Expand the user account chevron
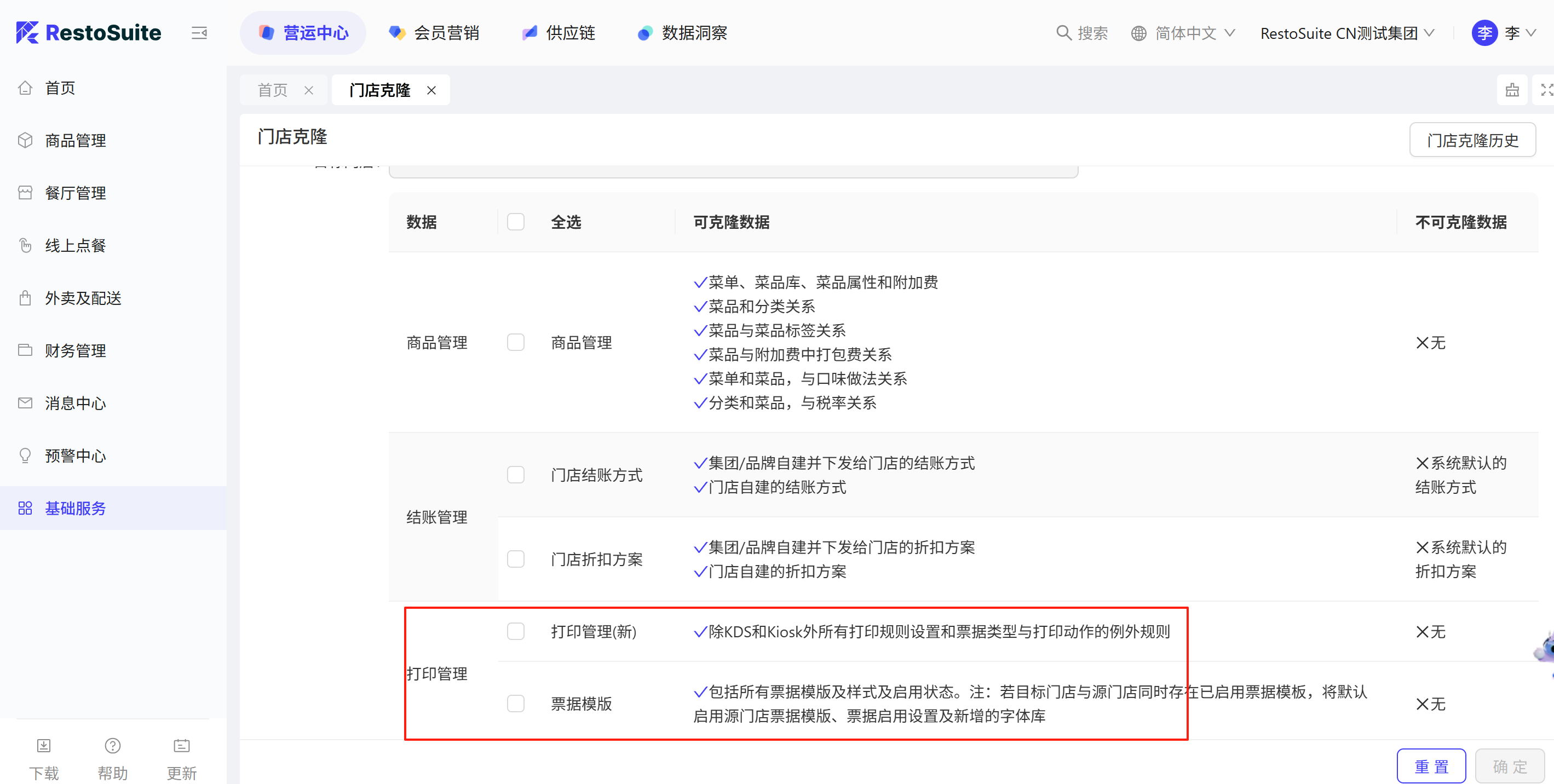Image resolution: width=1554 pixels, height=784 pixels. (1531, 33)
